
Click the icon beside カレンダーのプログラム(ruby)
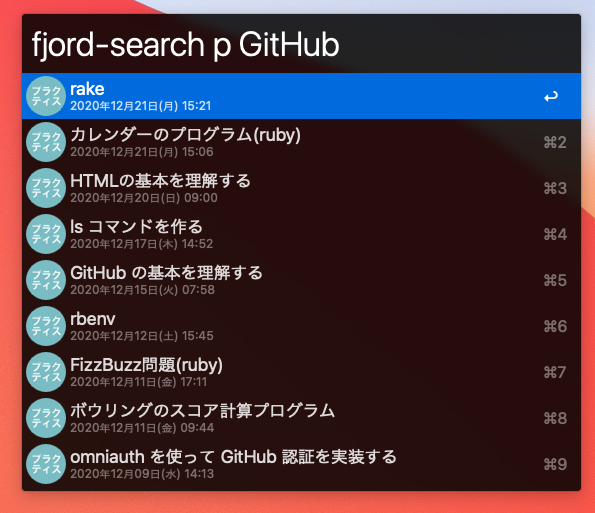[x=46, y=142]
